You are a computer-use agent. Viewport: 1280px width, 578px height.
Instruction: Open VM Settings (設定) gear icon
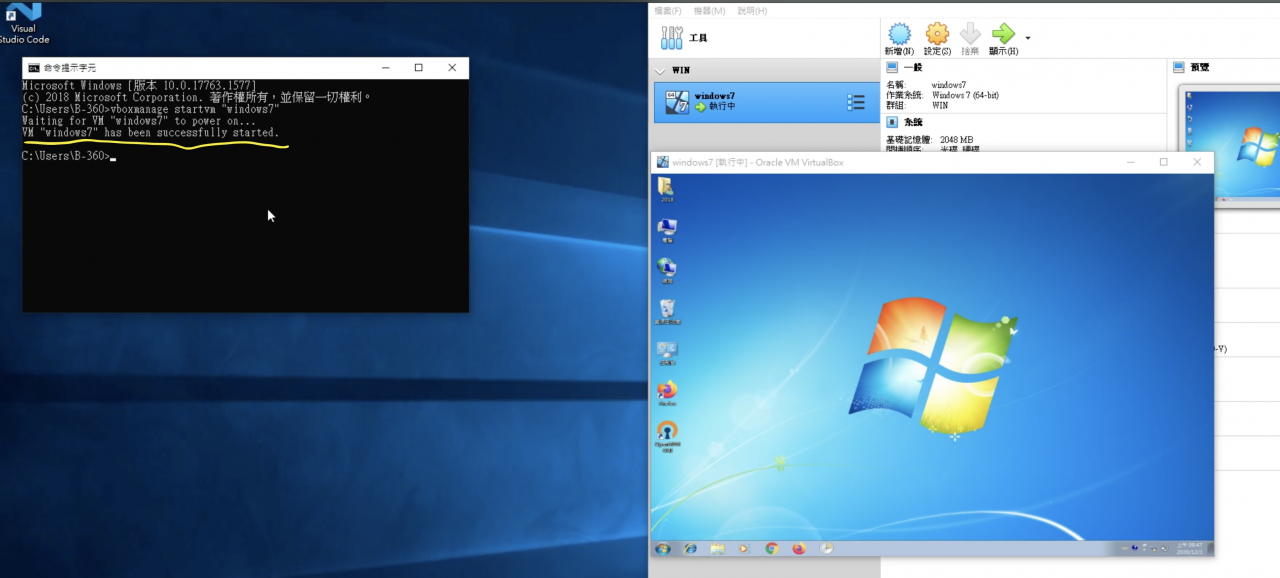tap(937, 38)
